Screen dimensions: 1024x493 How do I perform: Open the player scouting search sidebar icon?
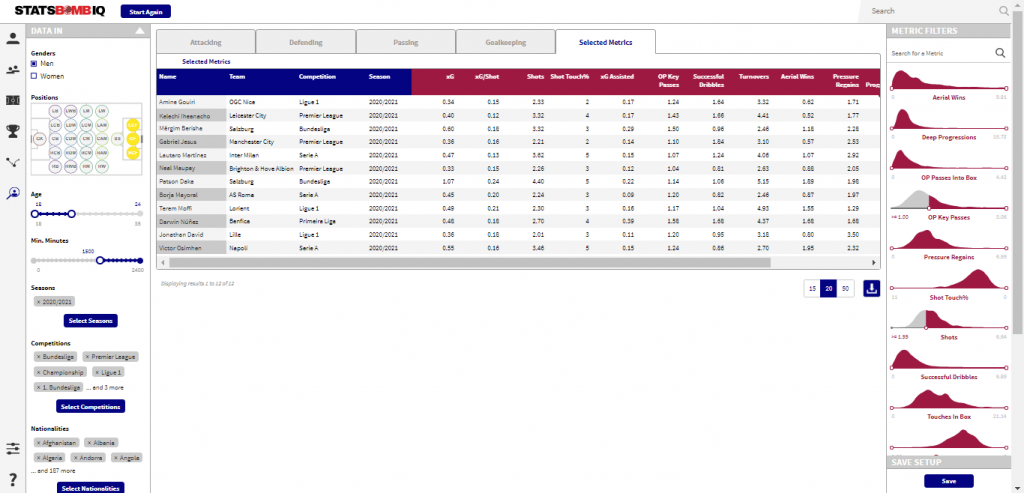tap(12, 193)
